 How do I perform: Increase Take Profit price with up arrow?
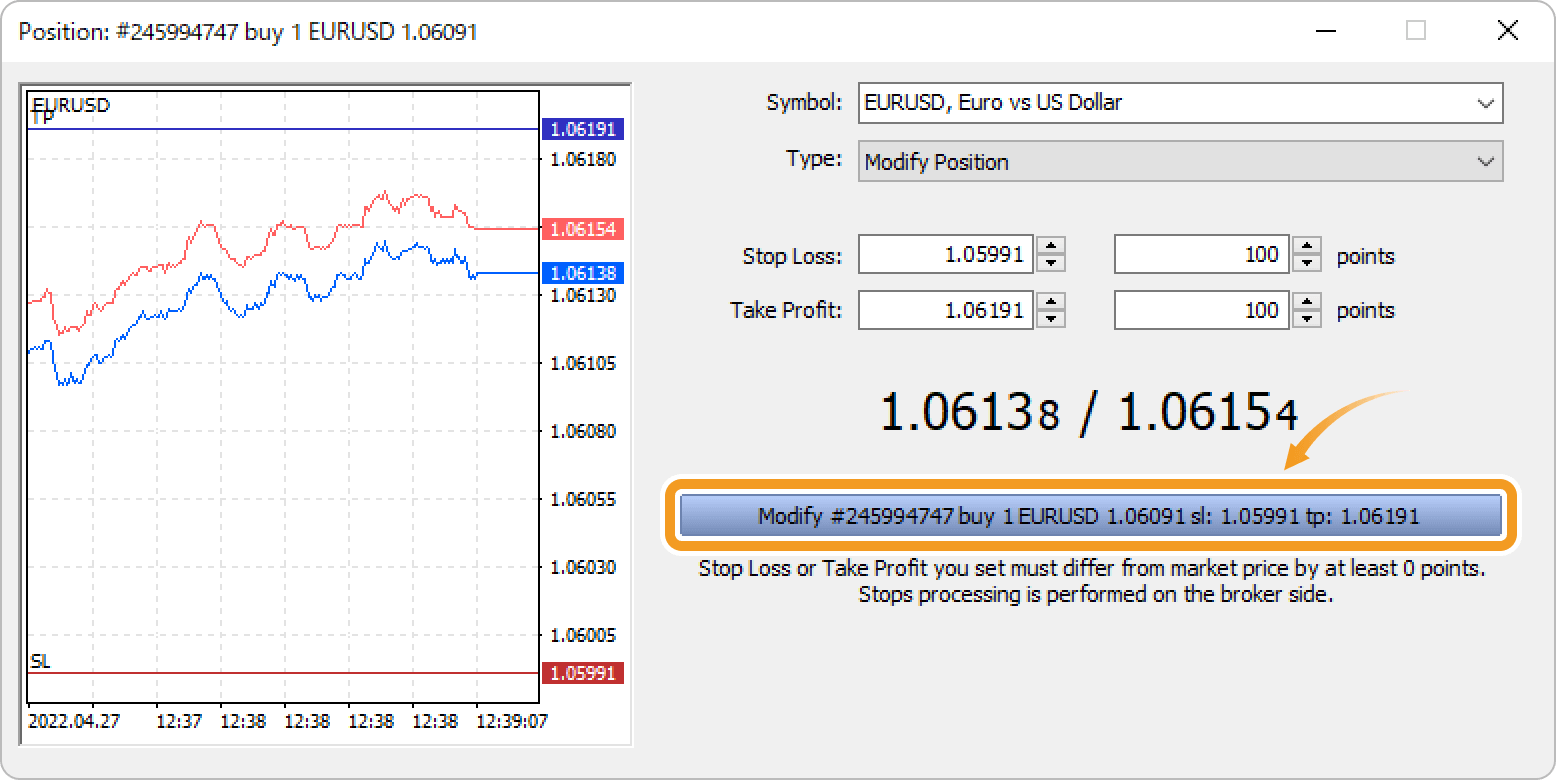pos(1050,301)
